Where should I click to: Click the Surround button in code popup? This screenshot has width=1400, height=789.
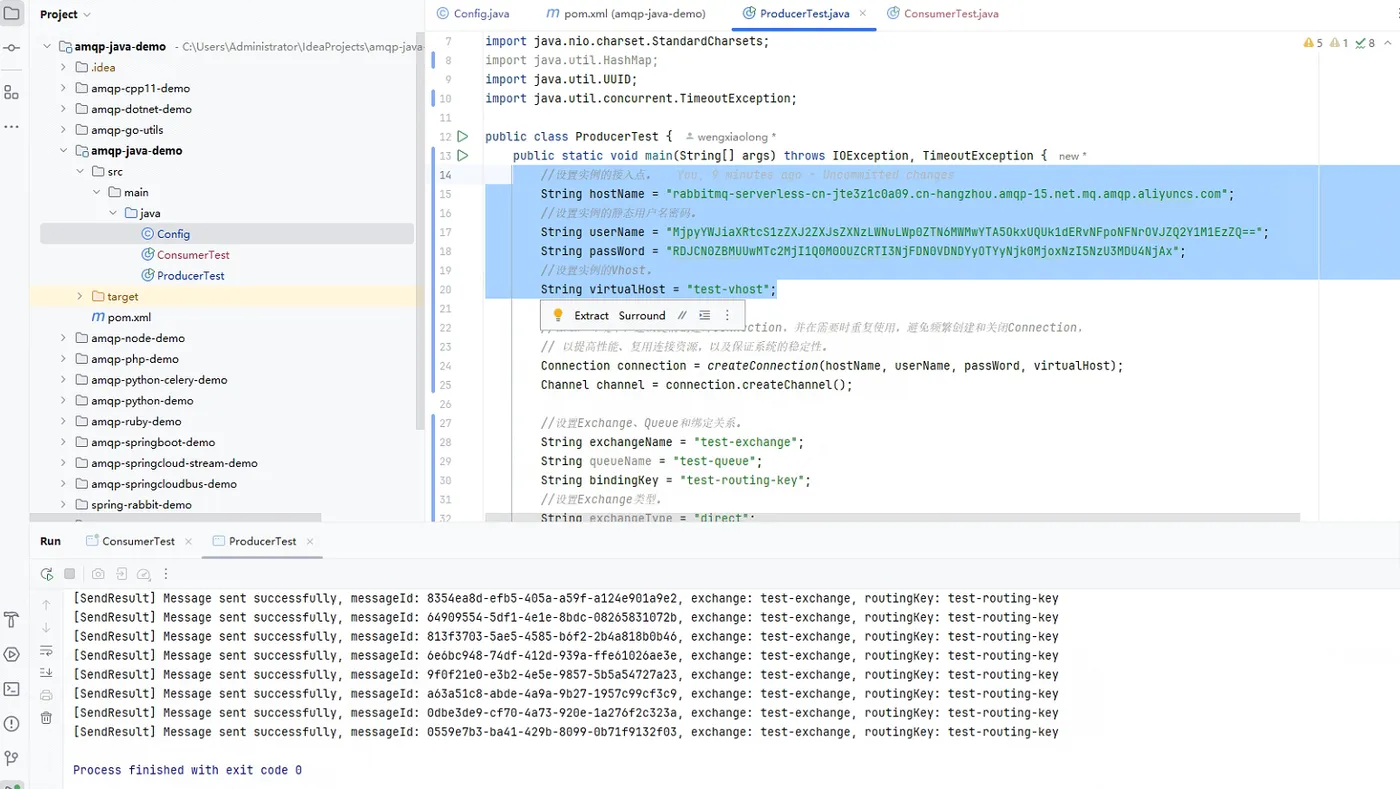coord(642,315)
